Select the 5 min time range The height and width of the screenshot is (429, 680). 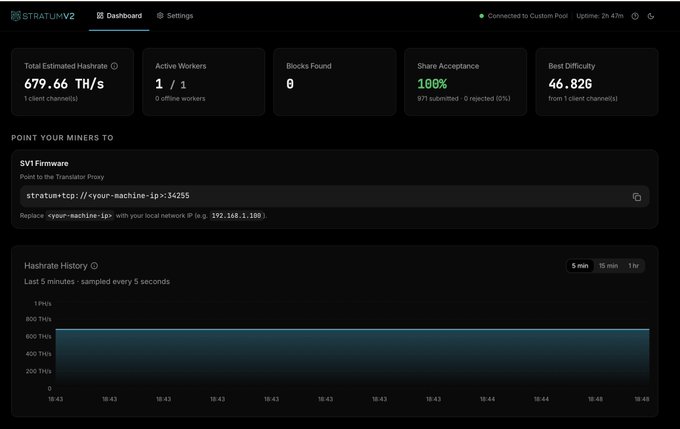tap(580, 265)
